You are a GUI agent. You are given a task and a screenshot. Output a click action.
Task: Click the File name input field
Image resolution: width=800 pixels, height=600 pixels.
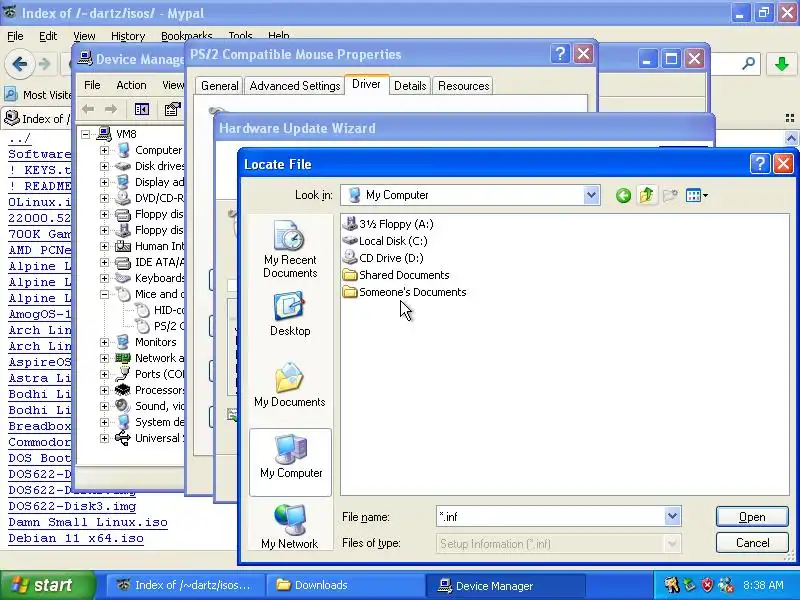[551, 517]
